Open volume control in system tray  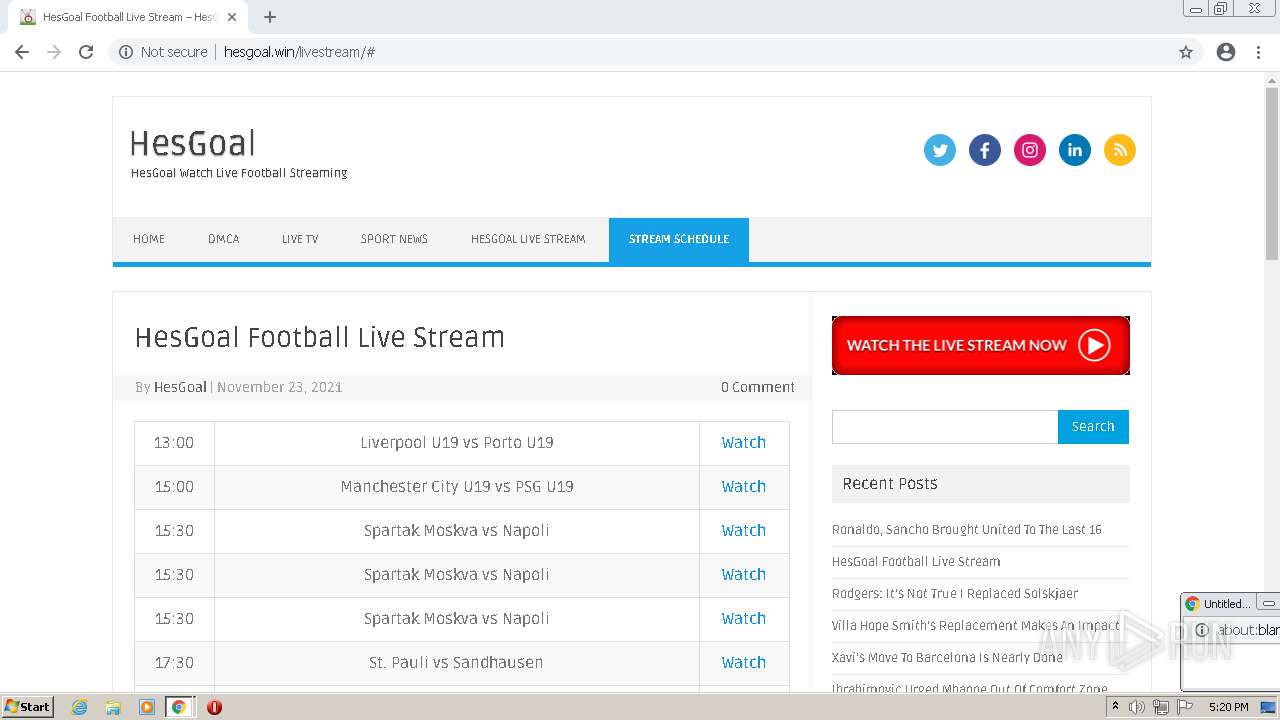point(1137,707)
